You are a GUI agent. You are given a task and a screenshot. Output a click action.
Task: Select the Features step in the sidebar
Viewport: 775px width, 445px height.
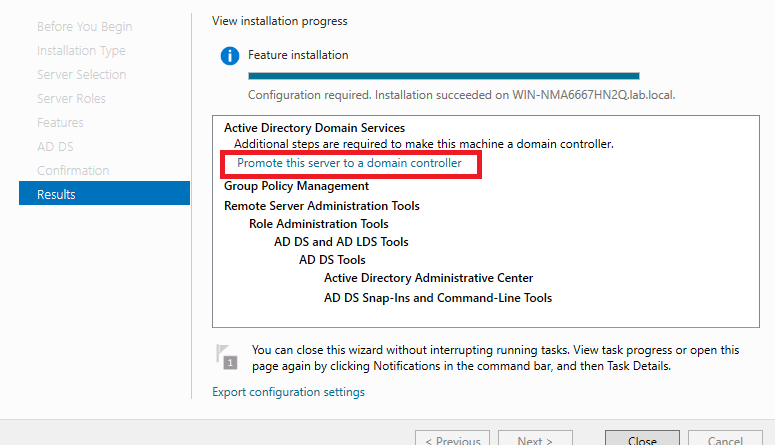pos(60,122)
